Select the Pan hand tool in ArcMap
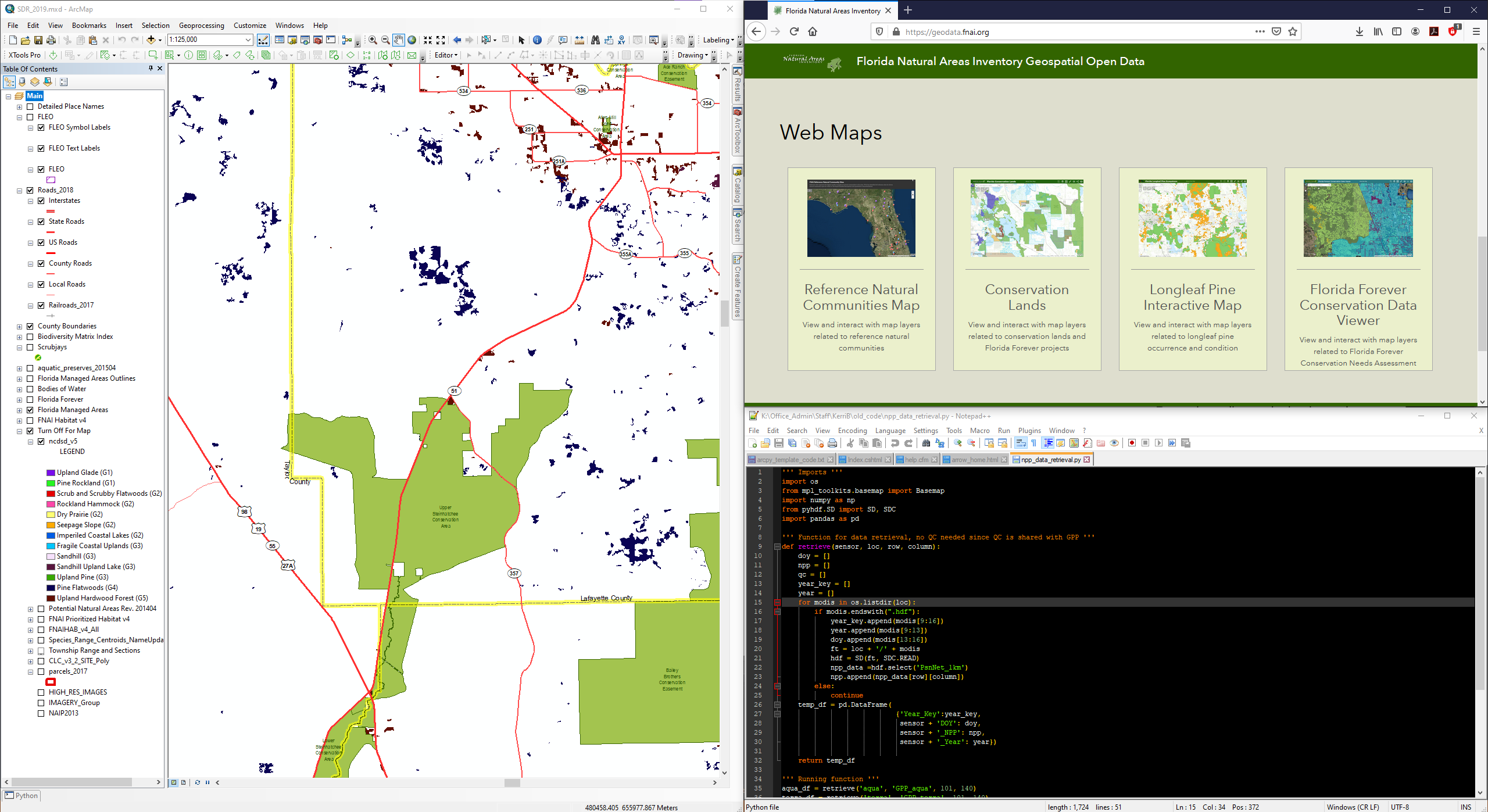This screenshot has height=812, width=1488. (x=398, y=40)
